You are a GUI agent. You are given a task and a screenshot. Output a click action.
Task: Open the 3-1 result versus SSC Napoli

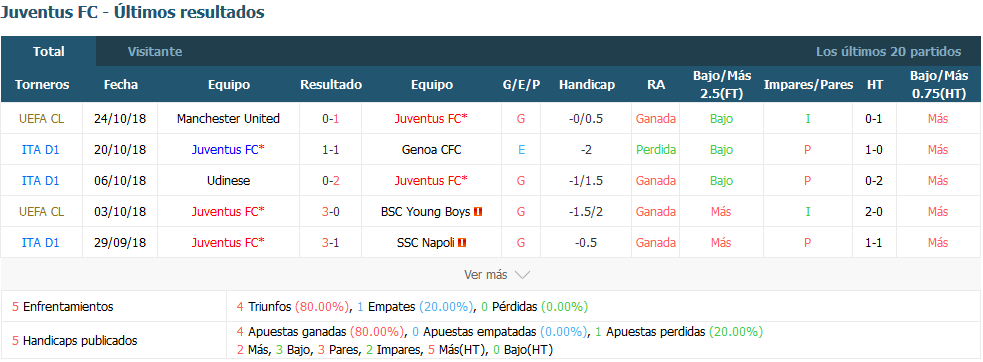pos(330,243)
